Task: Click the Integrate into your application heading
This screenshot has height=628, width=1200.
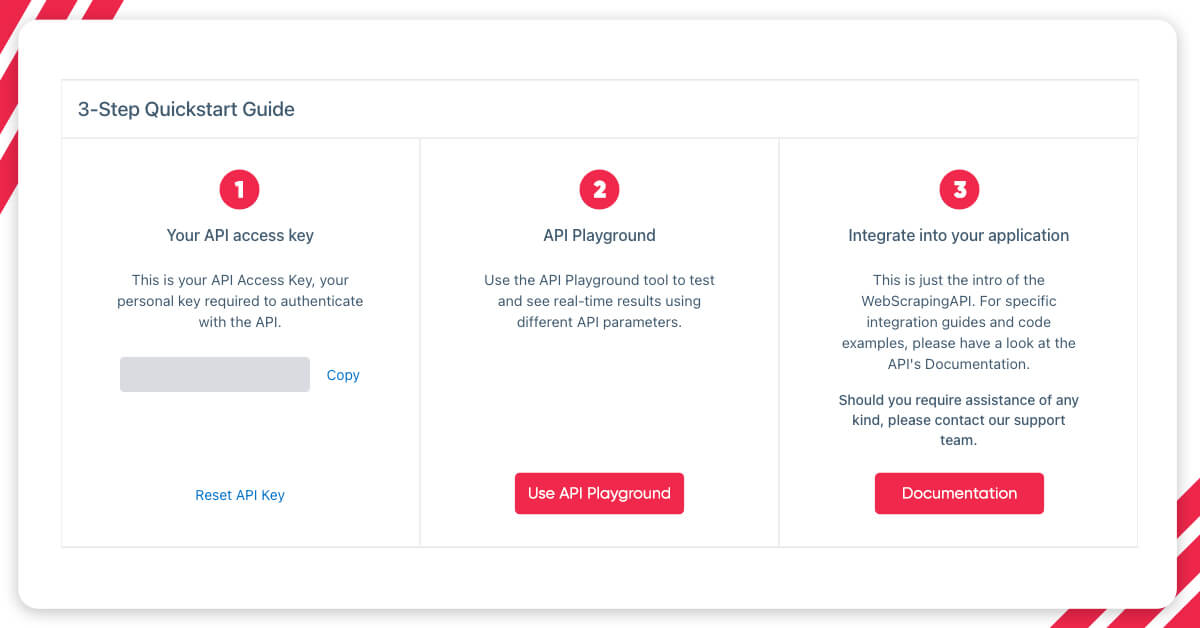Action: pos(959,236)
